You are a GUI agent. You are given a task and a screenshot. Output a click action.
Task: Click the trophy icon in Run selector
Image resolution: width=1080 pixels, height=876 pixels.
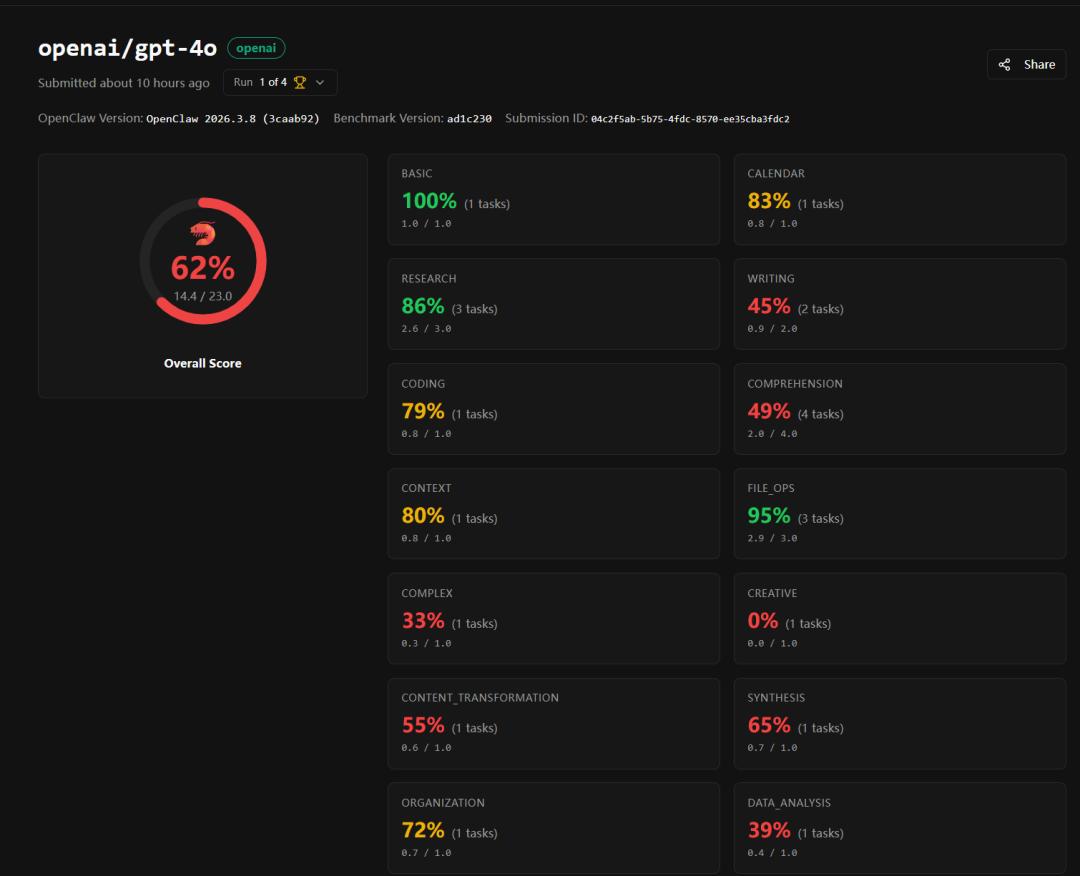[x=299, y=82]
